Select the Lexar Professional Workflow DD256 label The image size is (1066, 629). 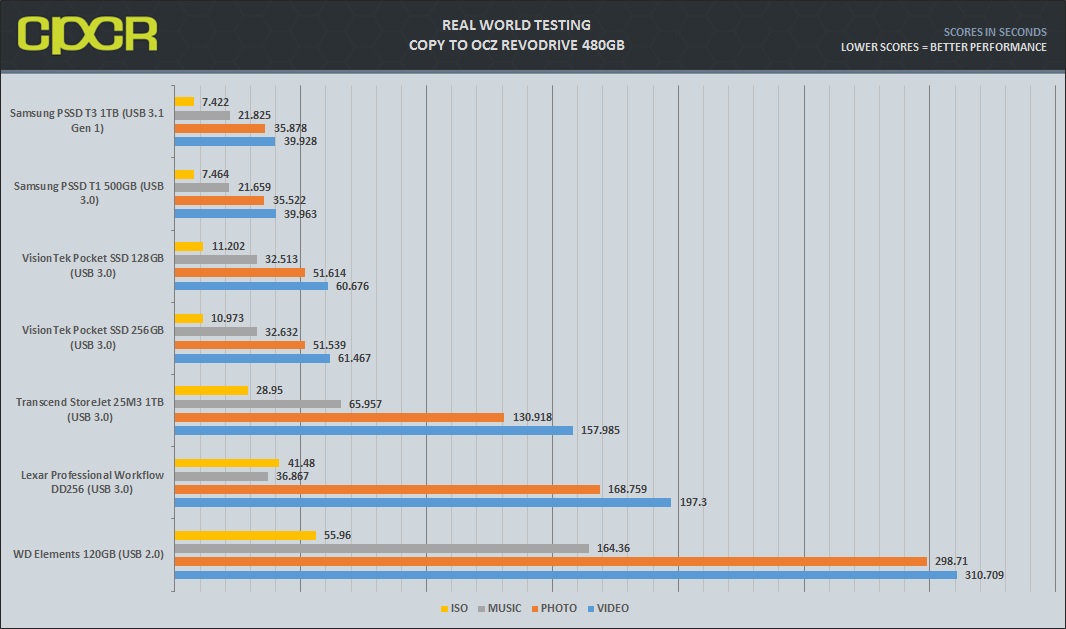pyautogui.click(x=92, y=482)
